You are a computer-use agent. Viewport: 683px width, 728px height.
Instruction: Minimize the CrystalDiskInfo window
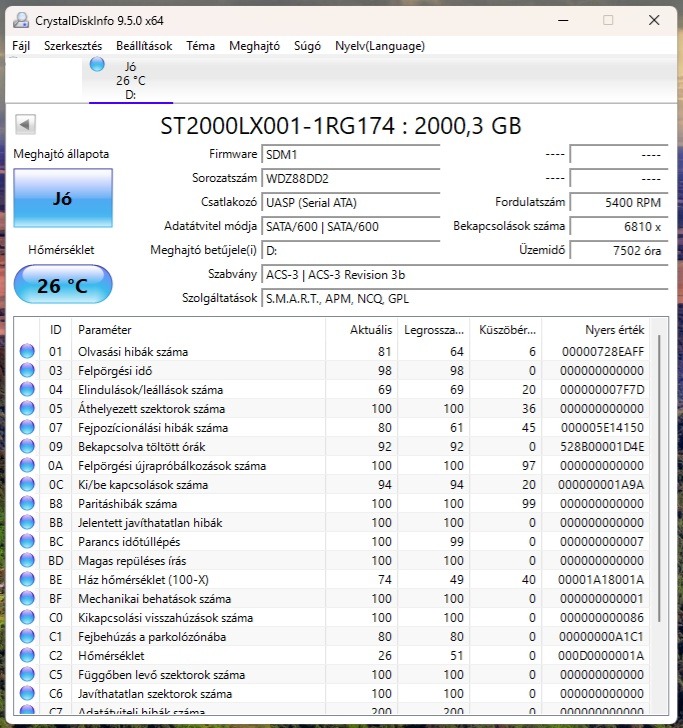pyautogui.click(x=563, y=20)
